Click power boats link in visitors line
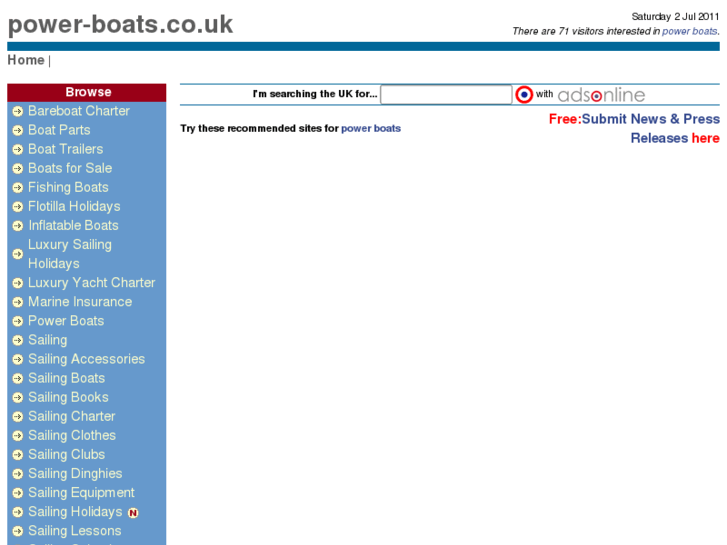727x545 pixels. coord(689,31)
